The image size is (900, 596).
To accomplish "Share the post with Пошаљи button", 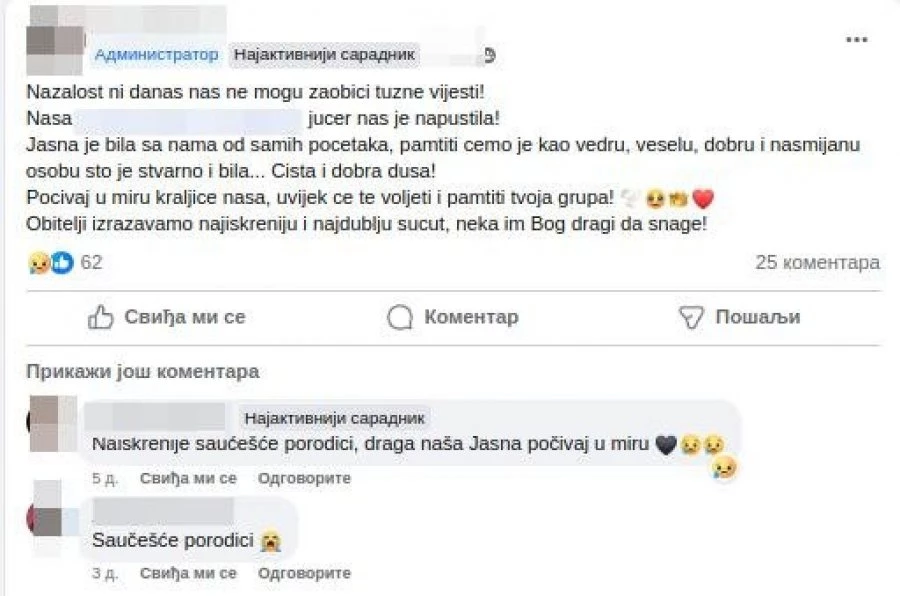I will coord(740,318).
